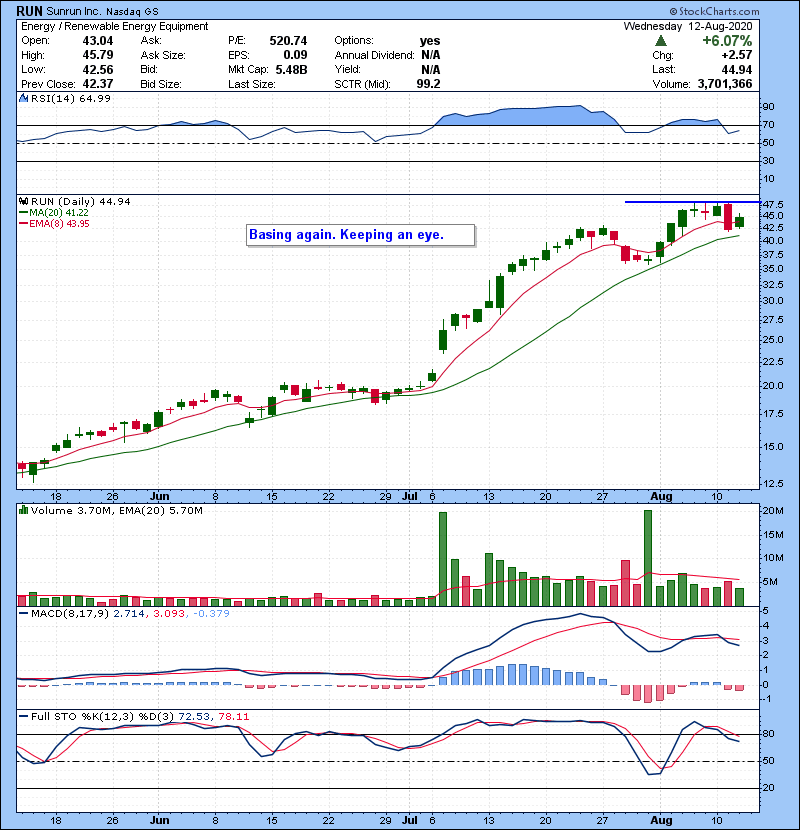Screen dimensions: 800x830
Task: Click the 20M volume axis label
Action: [773, 511]
